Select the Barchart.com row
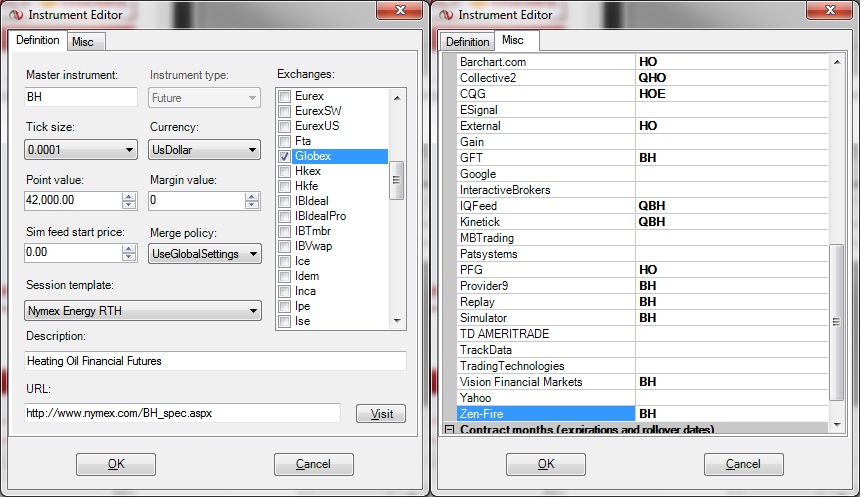860x497 pixels. point(642,62)
